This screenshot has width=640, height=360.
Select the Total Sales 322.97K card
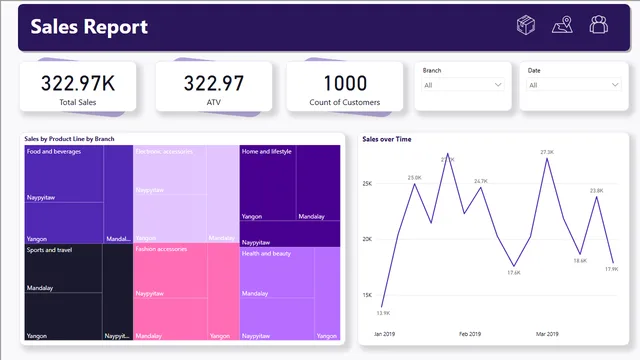[x=78, y=87]
